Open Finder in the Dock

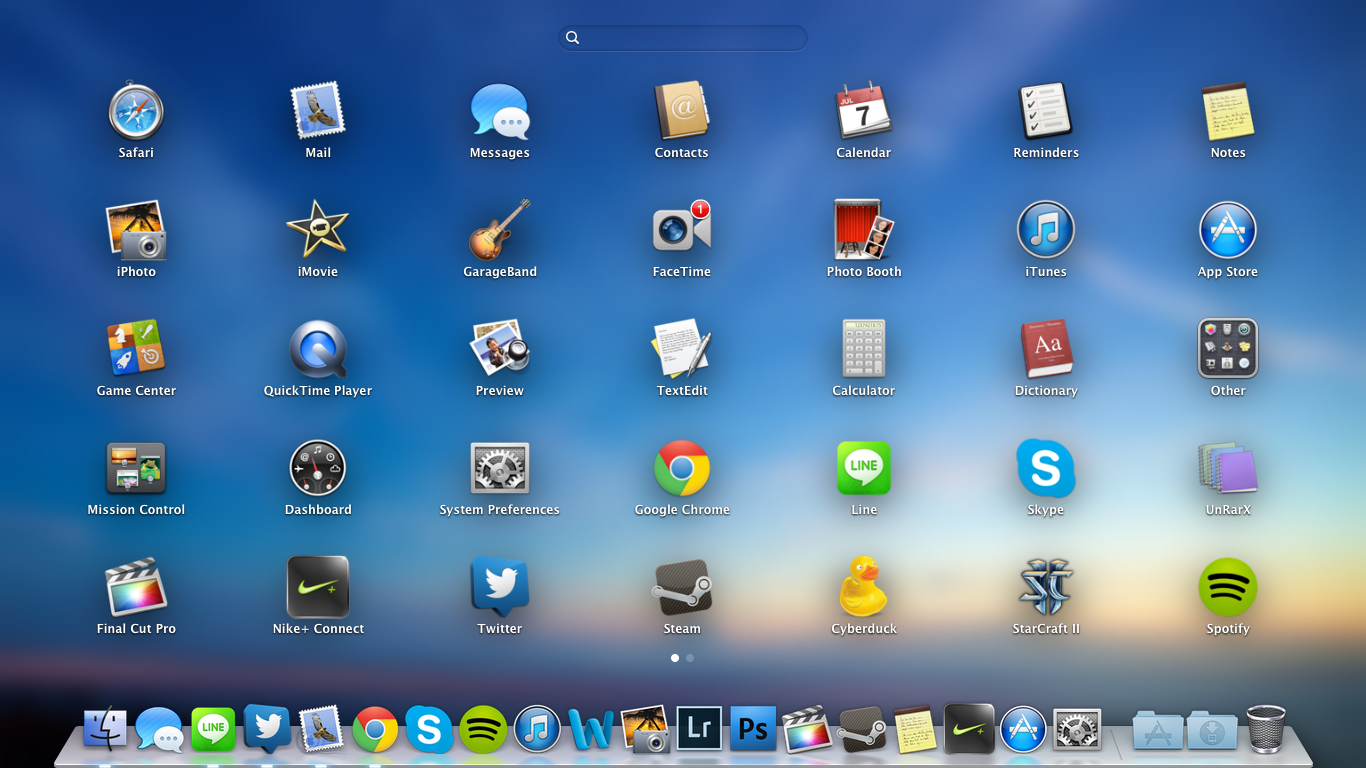pos(105,729)
